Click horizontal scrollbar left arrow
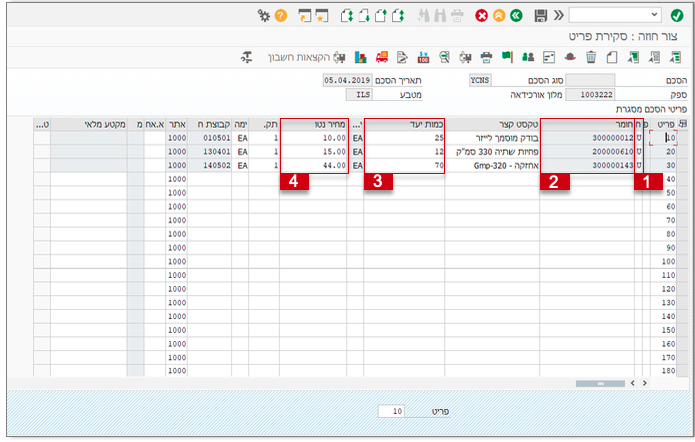The image size is (695, 442). [633, 383]
